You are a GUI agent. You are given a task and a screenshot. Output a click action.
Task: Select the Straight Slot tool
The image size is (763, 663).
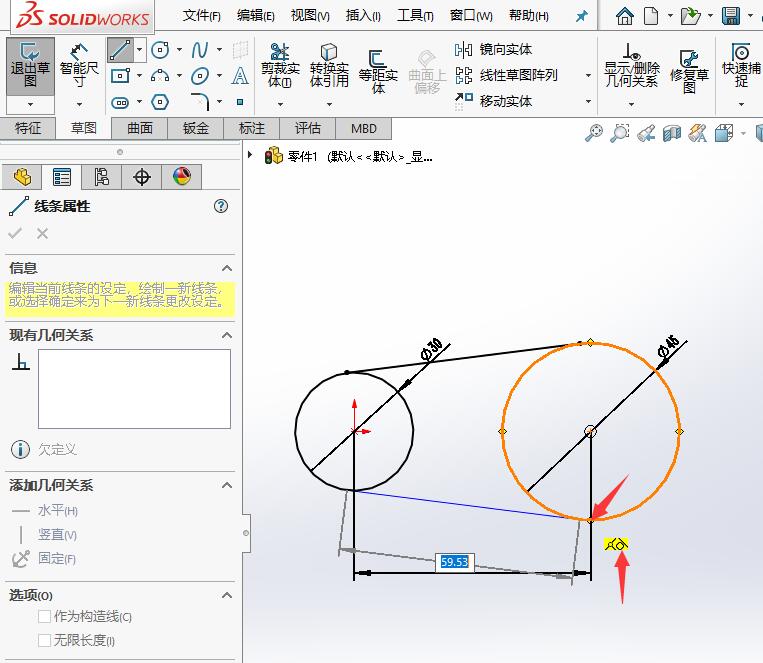[120, 102]
